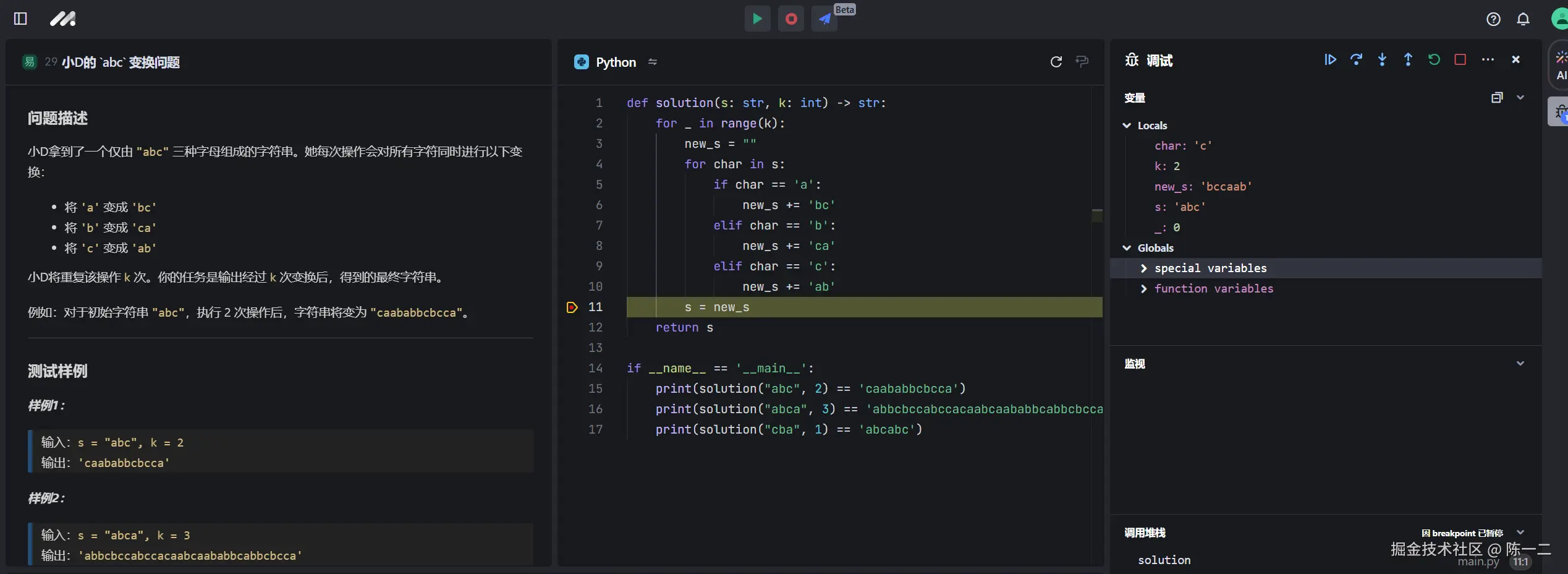
Task: Select the solution stack frame
Action: pos(1164,560)
